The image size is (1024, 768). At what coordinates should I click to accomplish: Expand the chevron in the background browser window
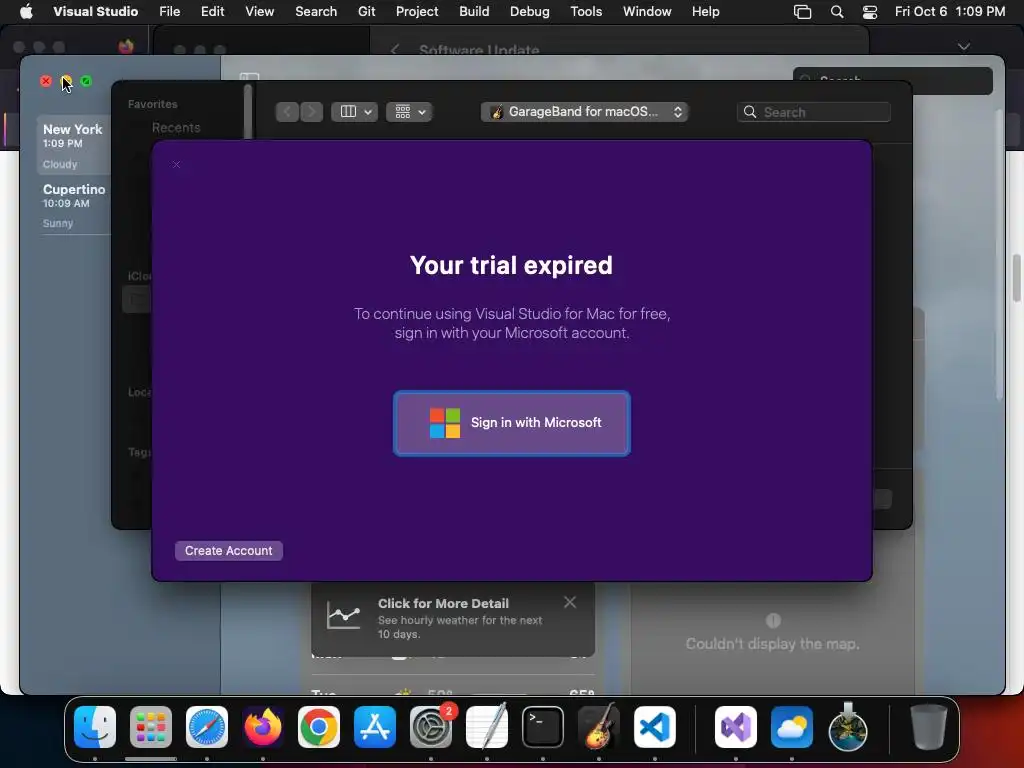click(x=963, y=47)
